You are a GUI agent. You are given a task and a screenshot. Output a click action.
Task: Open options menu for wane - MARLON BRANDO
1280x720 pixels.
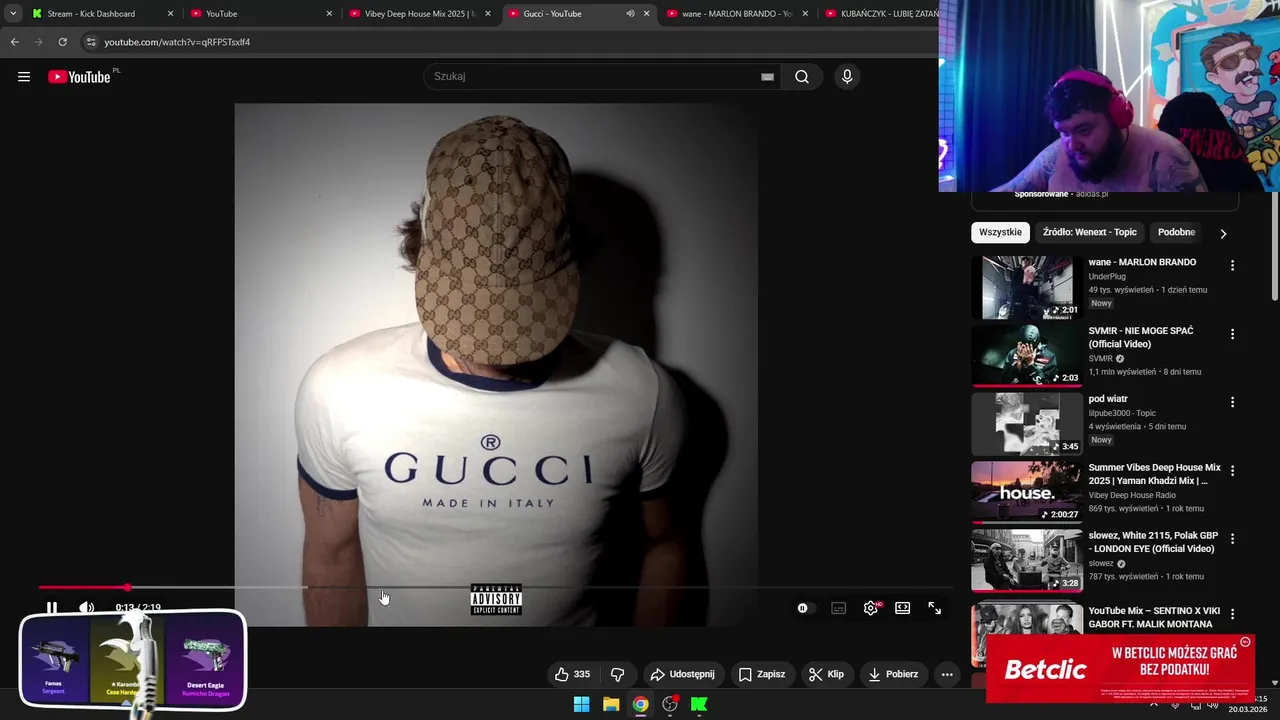[1232, 266]
